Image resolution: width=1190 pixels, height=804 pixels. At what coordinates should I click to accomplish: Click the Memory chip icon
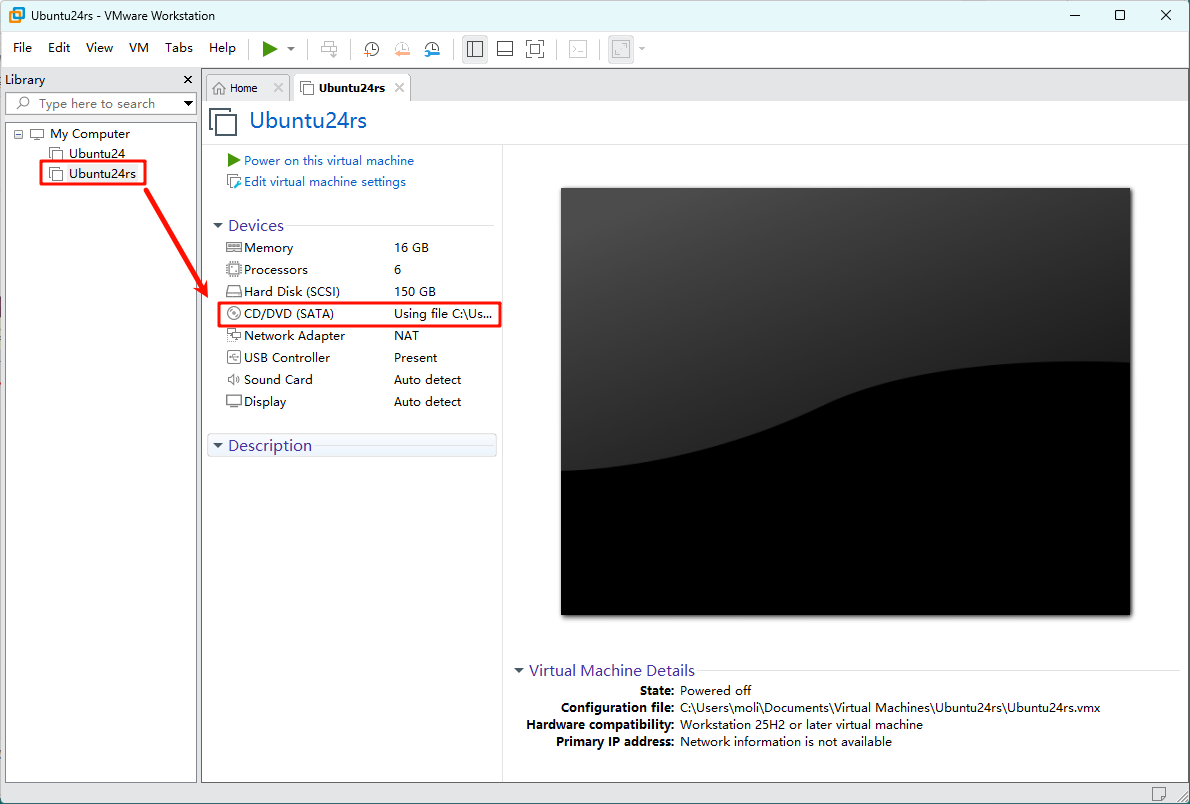(234, 248)
